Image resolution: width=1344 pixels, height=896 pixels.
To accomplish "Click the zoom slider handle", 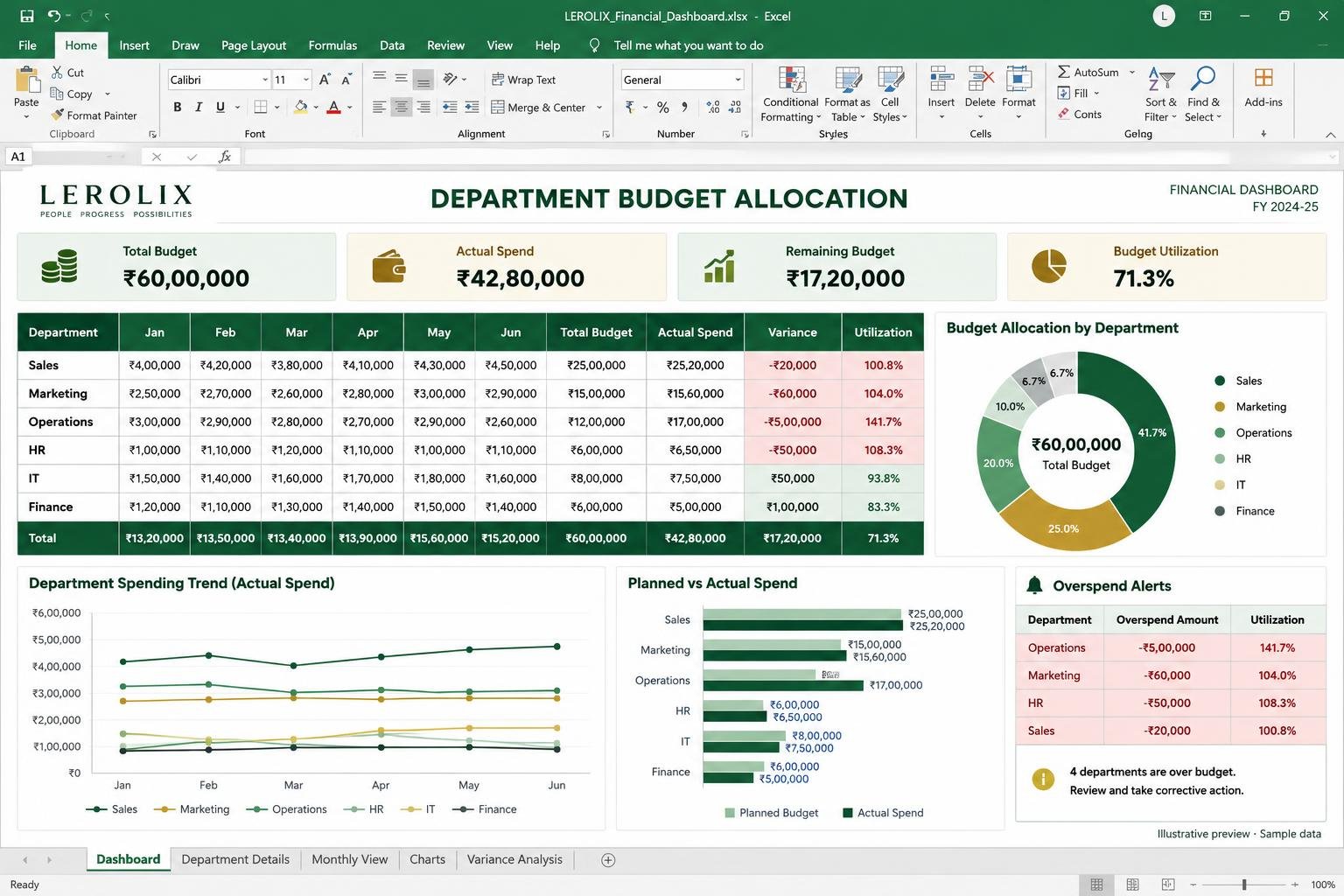I will tap(1244, 885).
